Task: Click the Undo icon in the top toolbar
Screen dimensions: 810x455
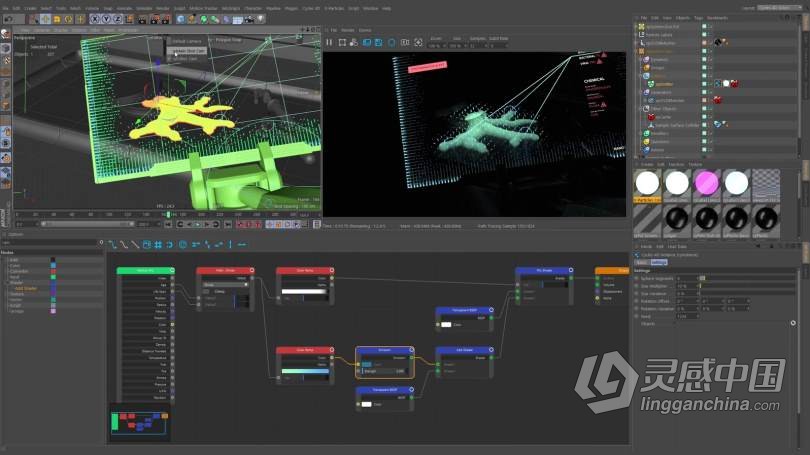Action: pos(8,19)
